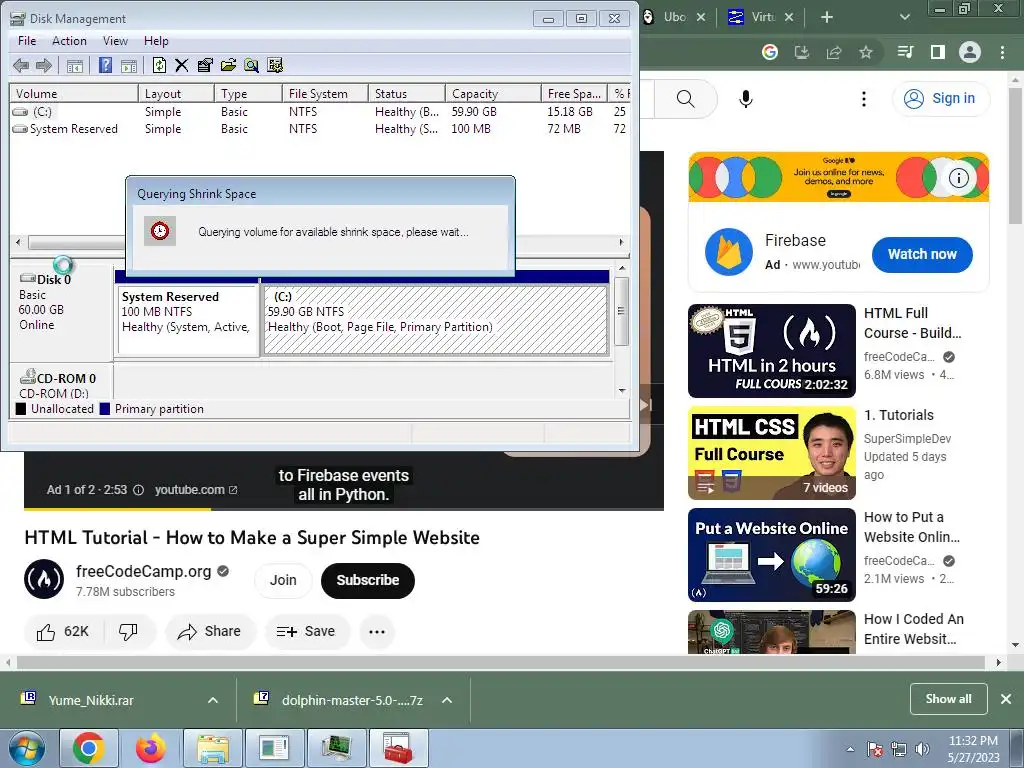
Task: Toggle the Show/Hide Action Pane toolbar icon
Action: coord(129,65)
